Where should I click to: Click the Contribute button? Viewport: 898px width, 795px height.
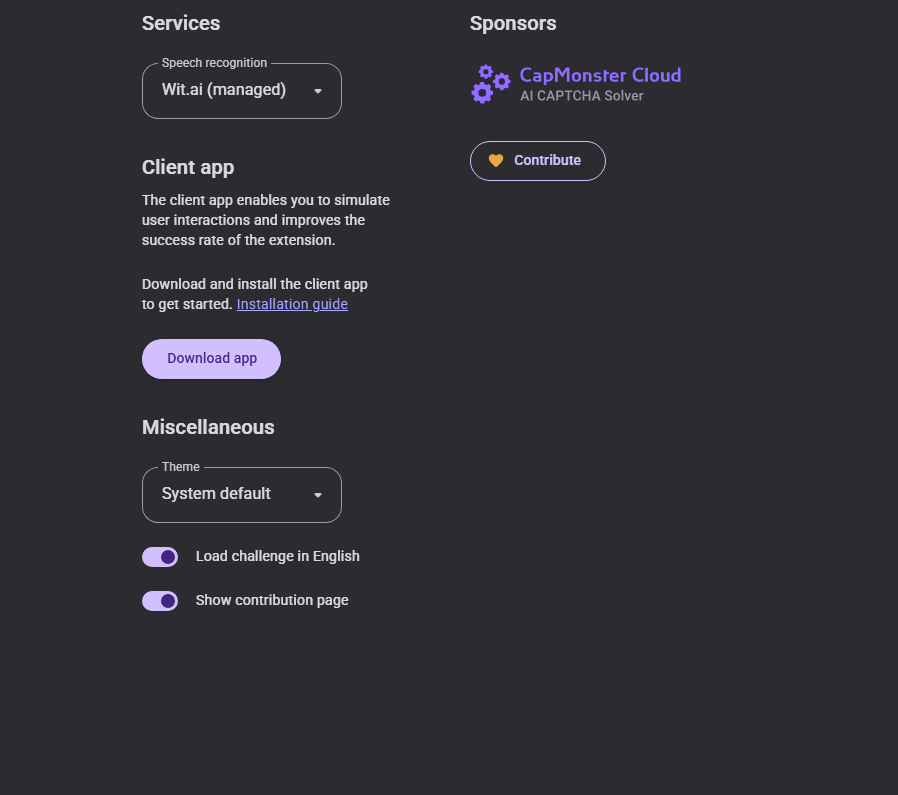click(x=538, y=161)
